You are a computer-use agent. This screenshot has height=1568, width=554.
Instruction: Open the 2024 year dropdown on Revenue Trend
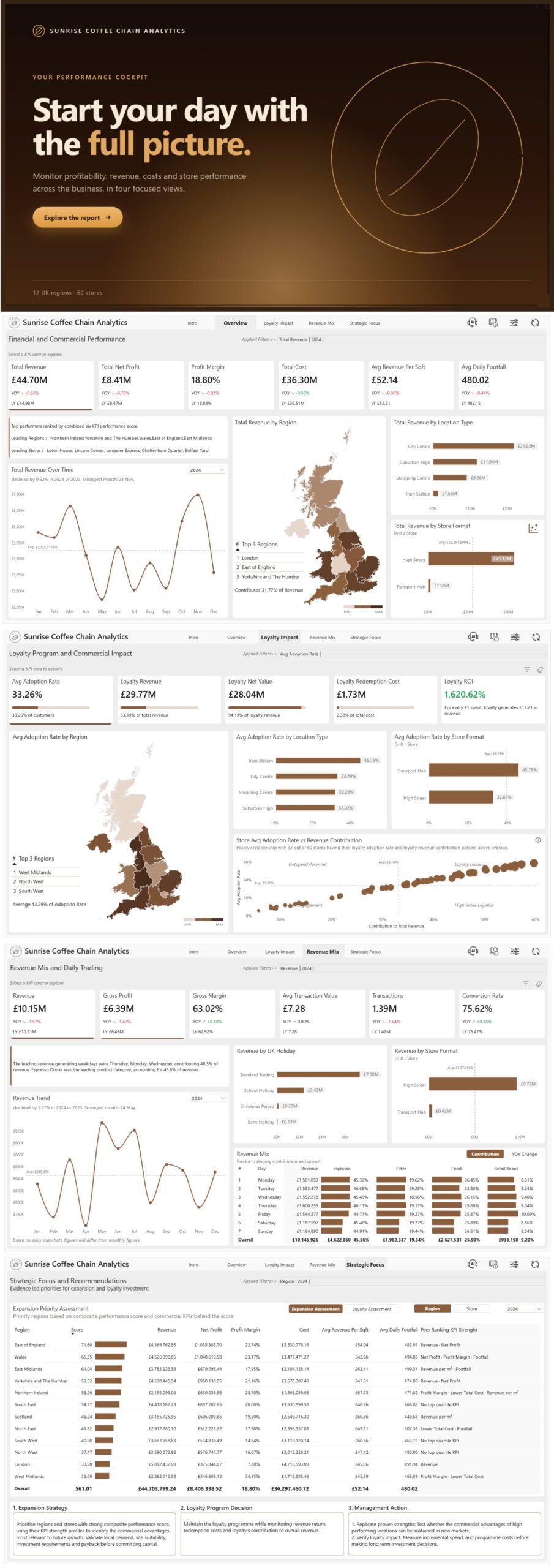(x=208, y=1098)
